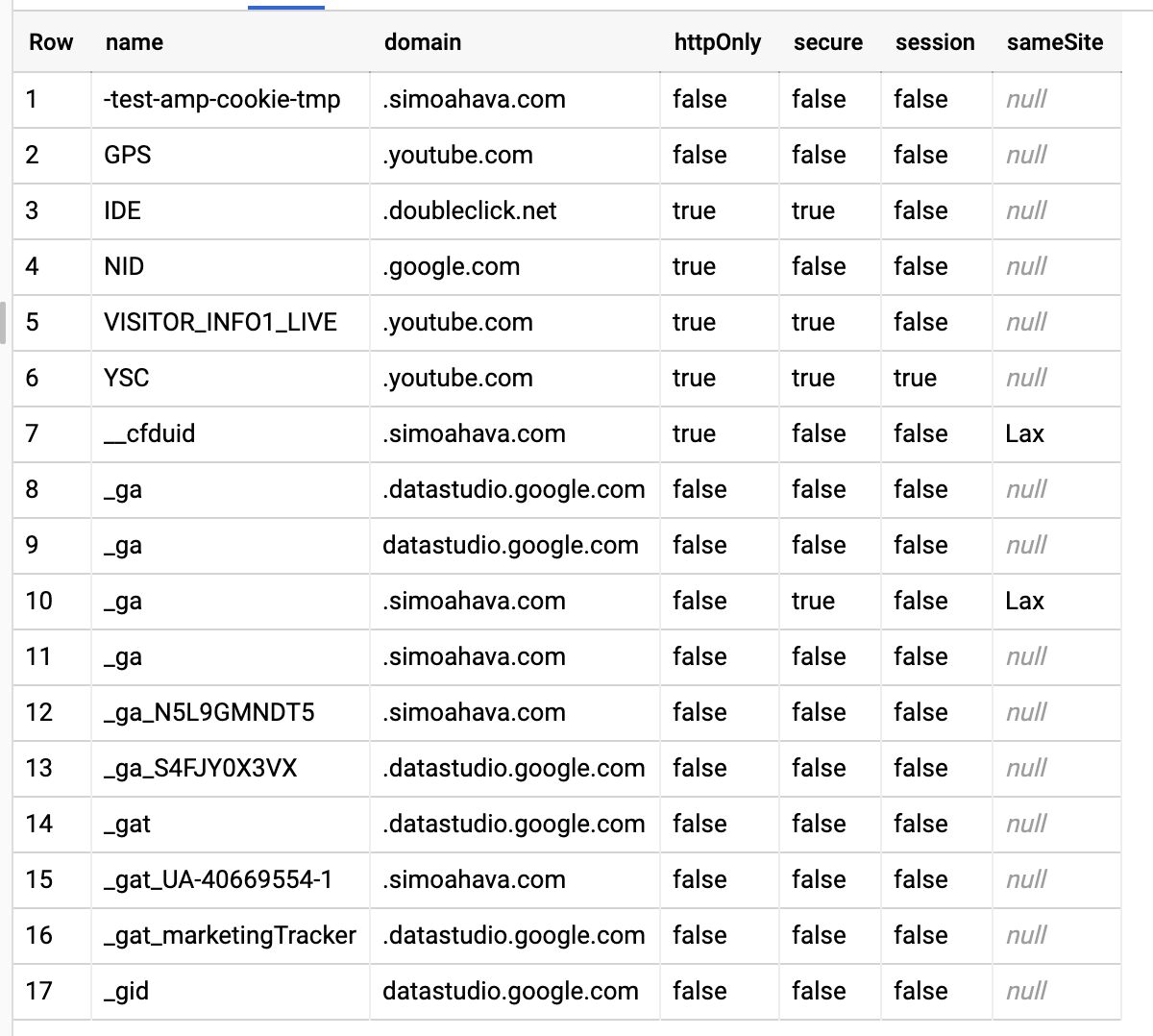Select the YSC session 'true' value
The height and width of the screenshot is (1036, 1153).
click(915, 378)
